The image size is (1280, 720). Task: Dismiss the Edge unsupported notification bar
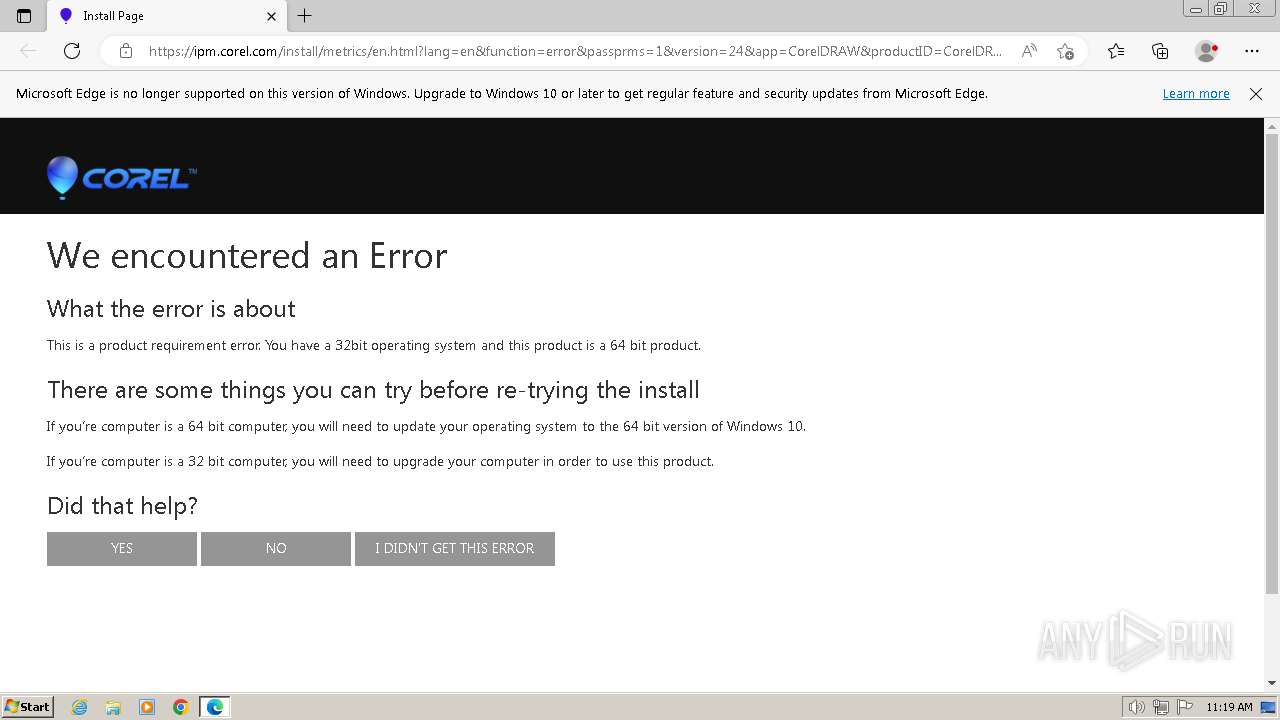tap(1256, 94)
